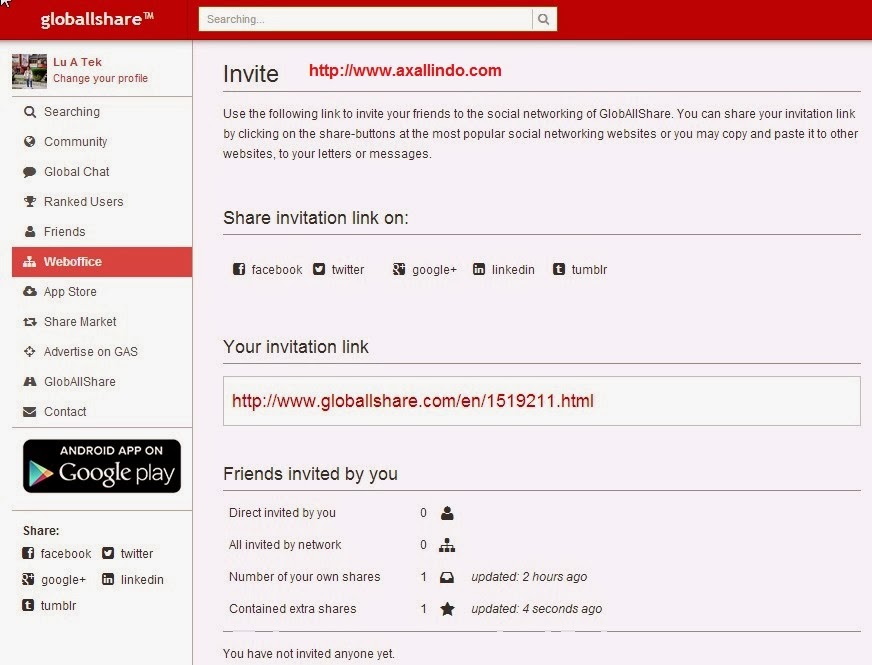Click the search magnifier button in header

tap(544, 19)
